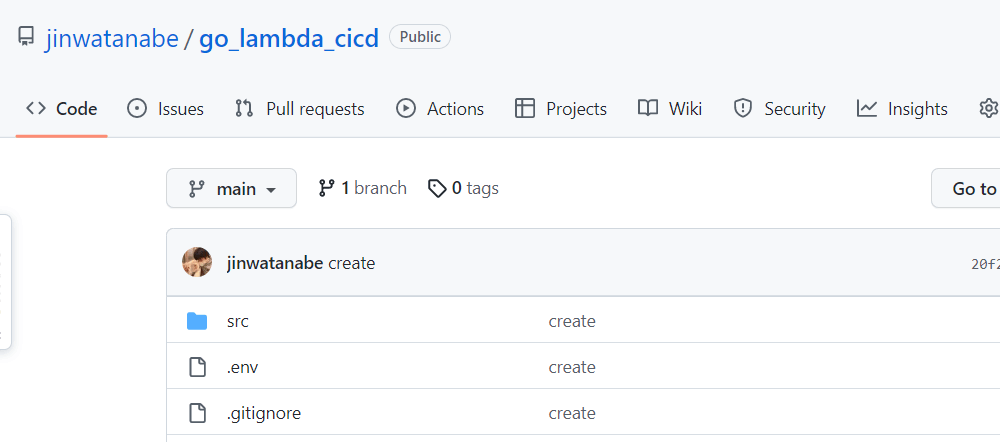Open the Insights tab
The height and width of the screenshot is (442, 1000).
click(902, 109)
